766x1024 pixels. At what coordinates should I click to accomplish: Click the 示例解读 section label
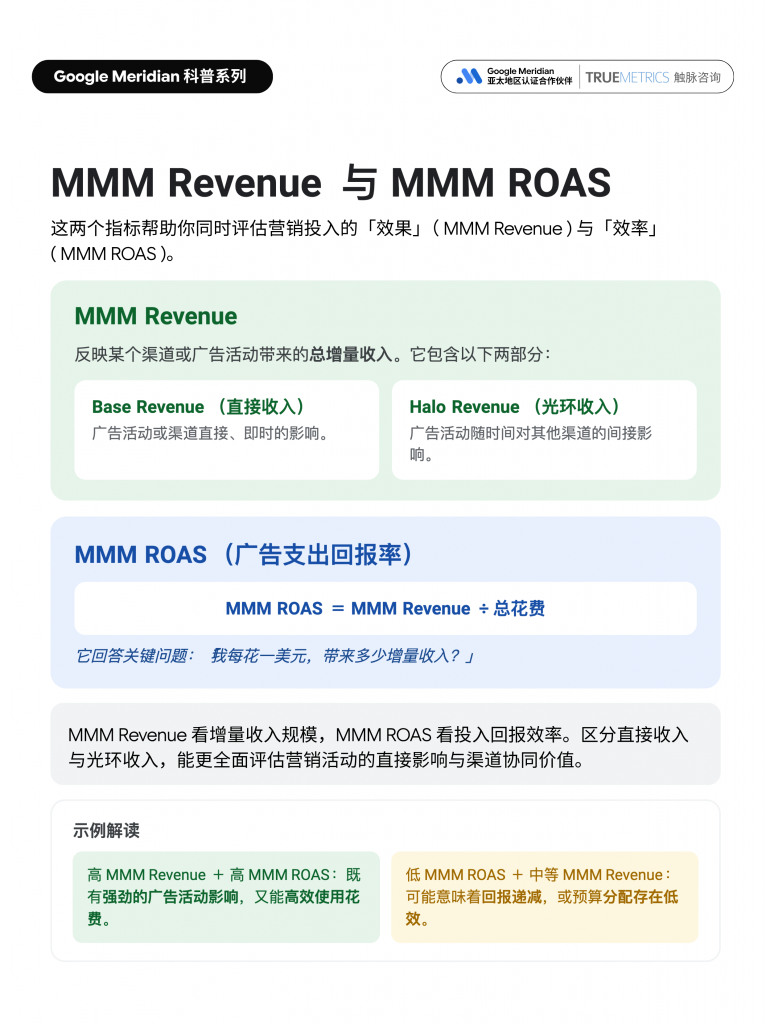pos(106,831)
